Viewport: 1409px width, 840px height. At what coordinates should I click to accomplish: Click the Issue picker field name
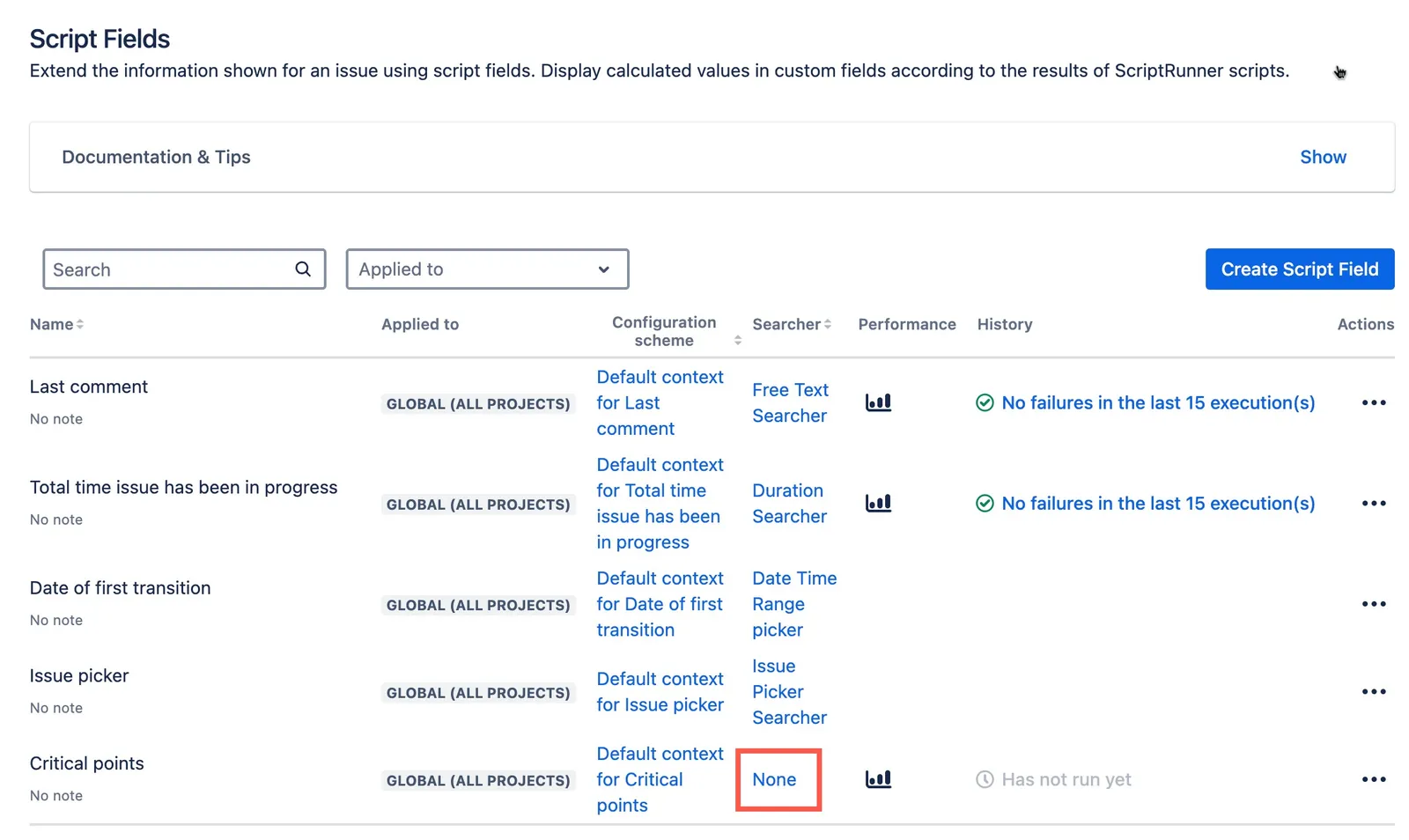click(x=79, y=675)
